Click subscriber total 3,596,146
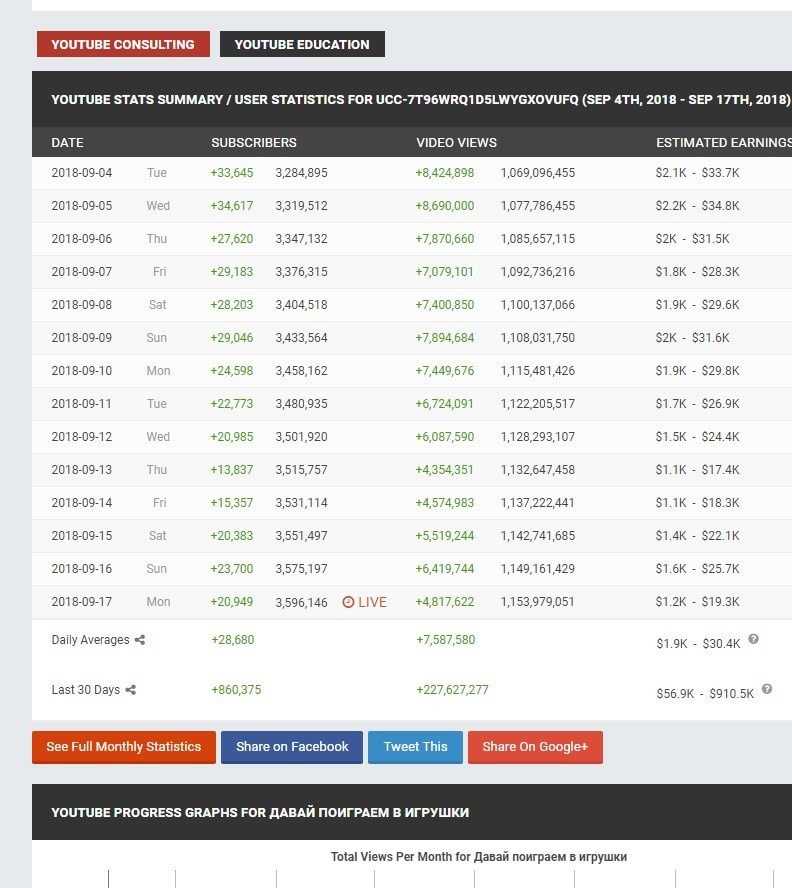 301,603
